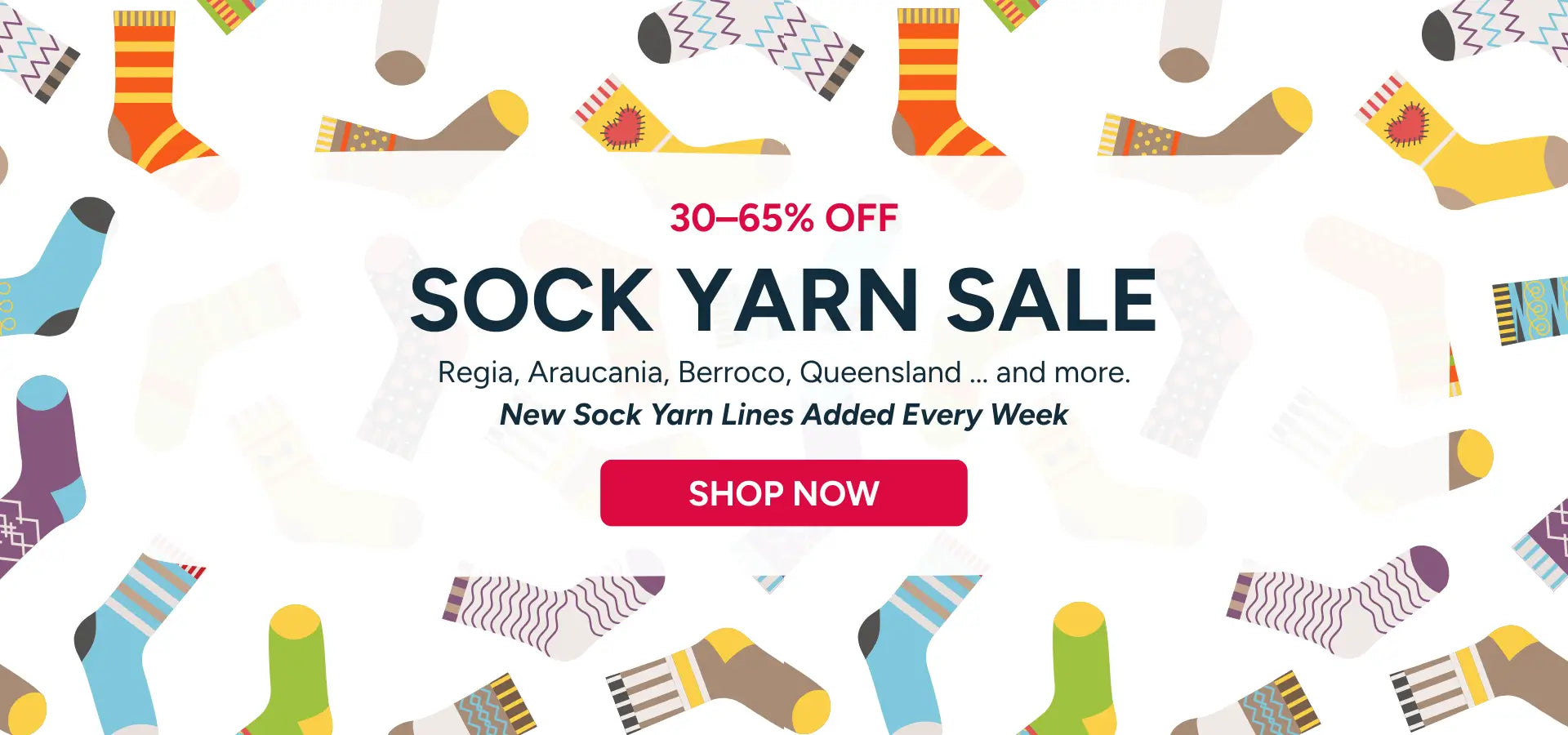Click the New Sock Yarn Lines tagline
Viewport: 1568px width, 735px height.
(x=783, y=415)
